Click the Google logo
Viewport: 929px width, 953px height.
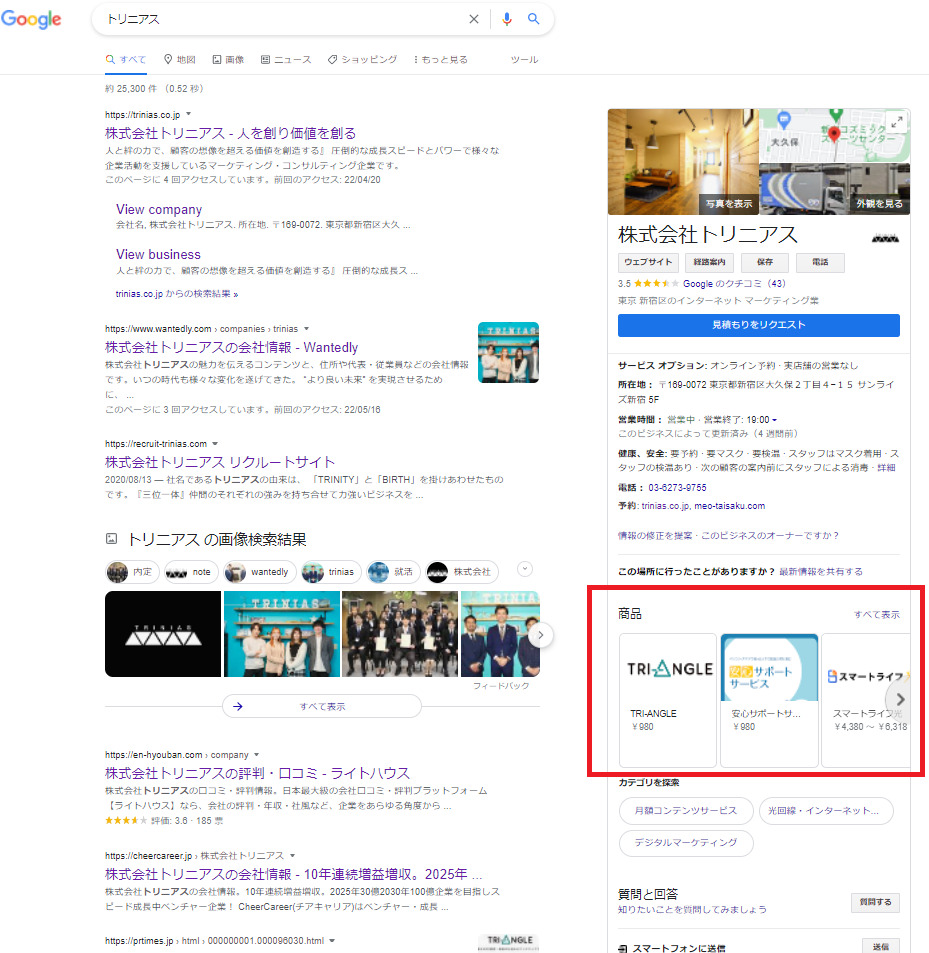click(x=31, y=19)
